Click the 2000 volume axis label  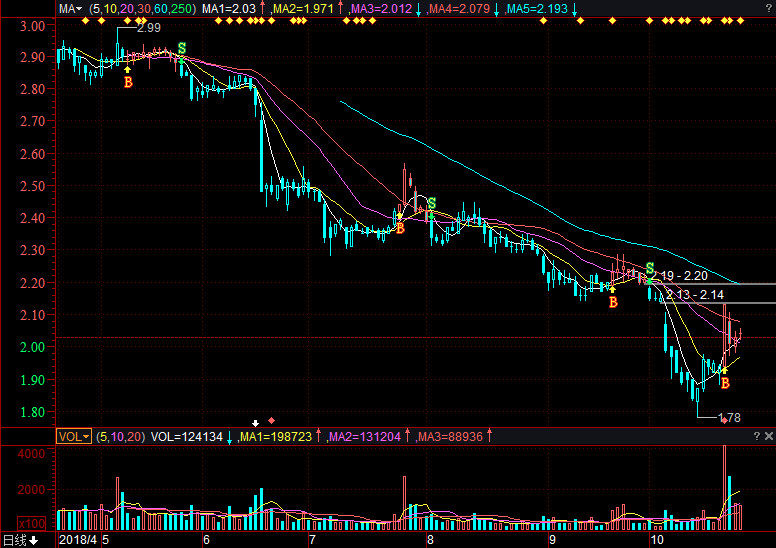tap(31, 490)
